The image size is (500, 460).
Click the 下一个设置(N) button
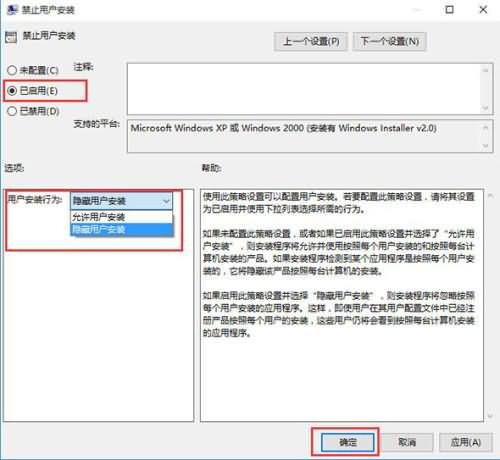[389, 42]
